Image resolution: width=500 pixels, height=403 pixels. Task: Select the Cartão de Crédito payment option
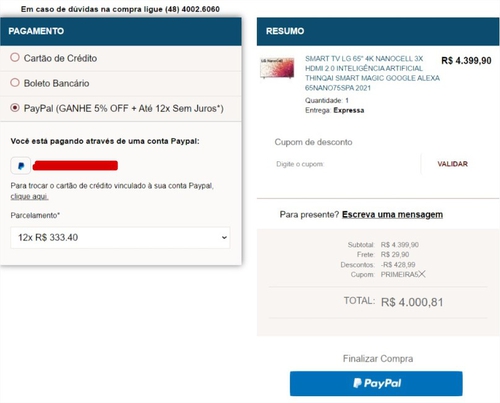15,58
